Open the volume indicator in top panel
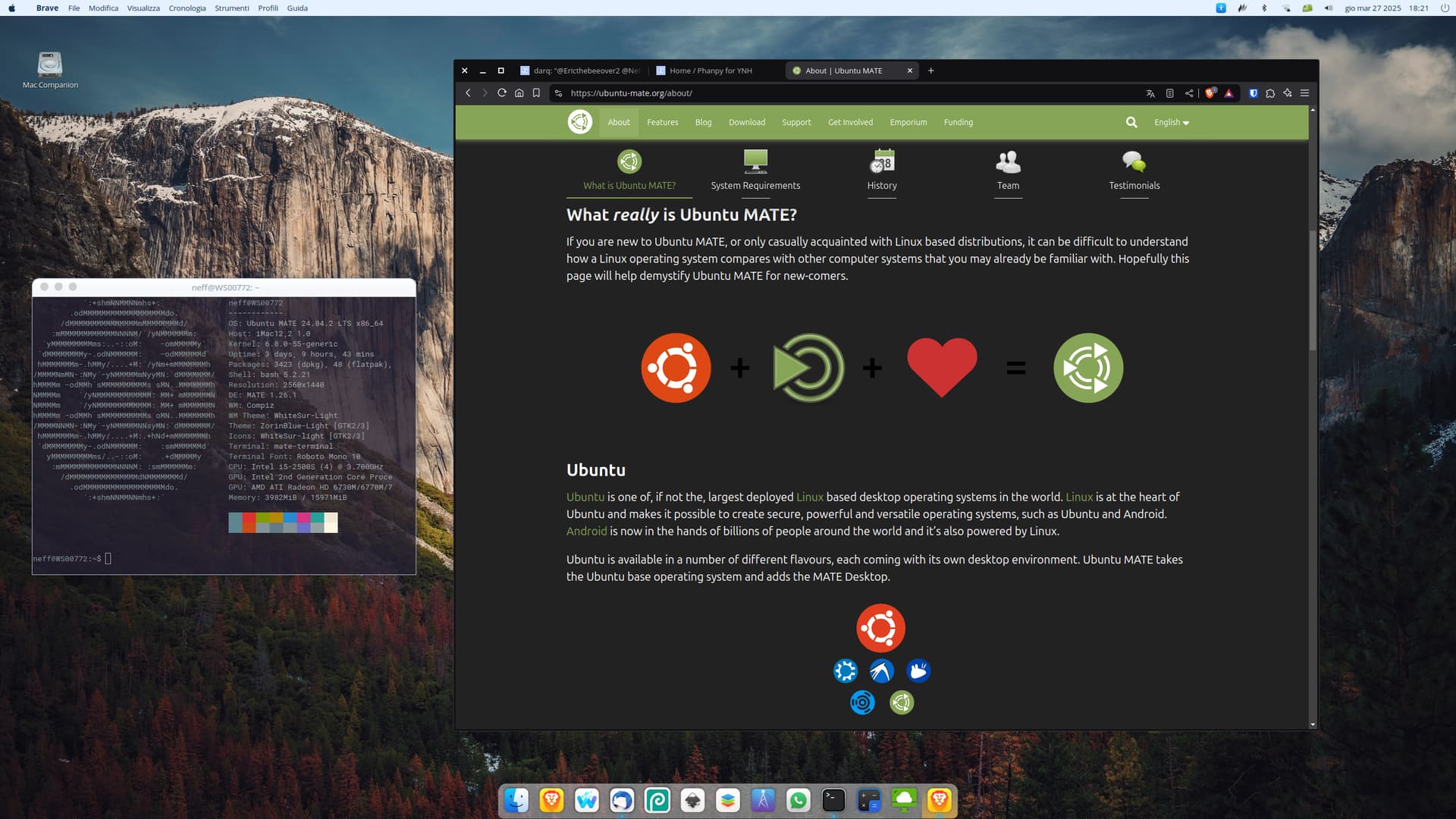This screenshot has height=819, width=1456. (1329, 8)
